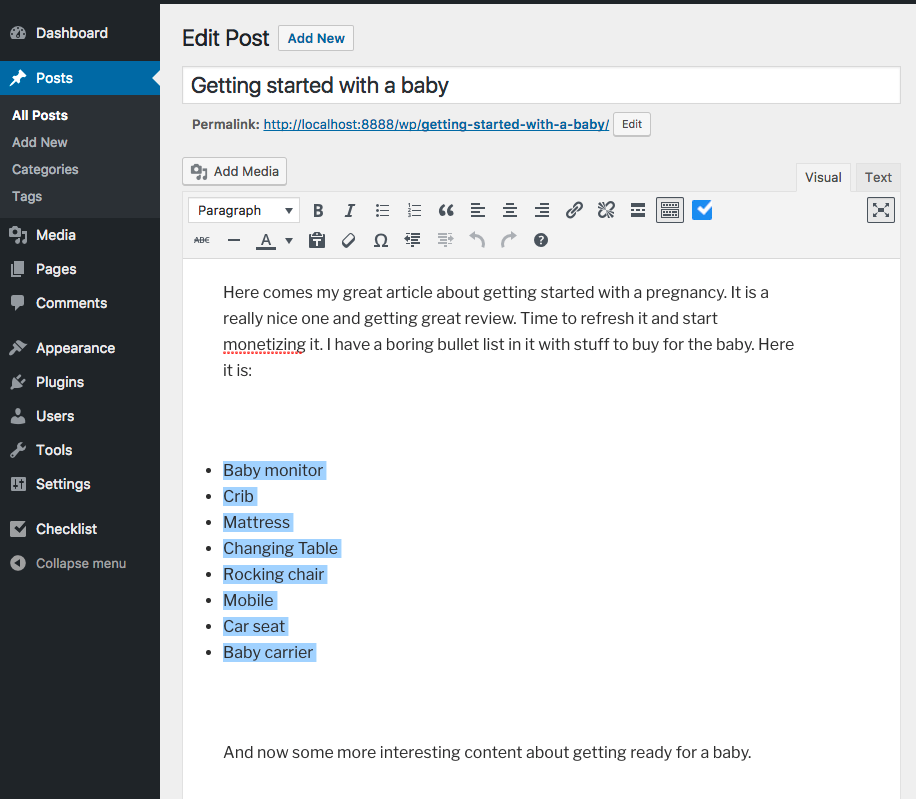916x799 pixels.
Task: Apply italic formatting
Action: pyautogui.click(x=350, y=210)
